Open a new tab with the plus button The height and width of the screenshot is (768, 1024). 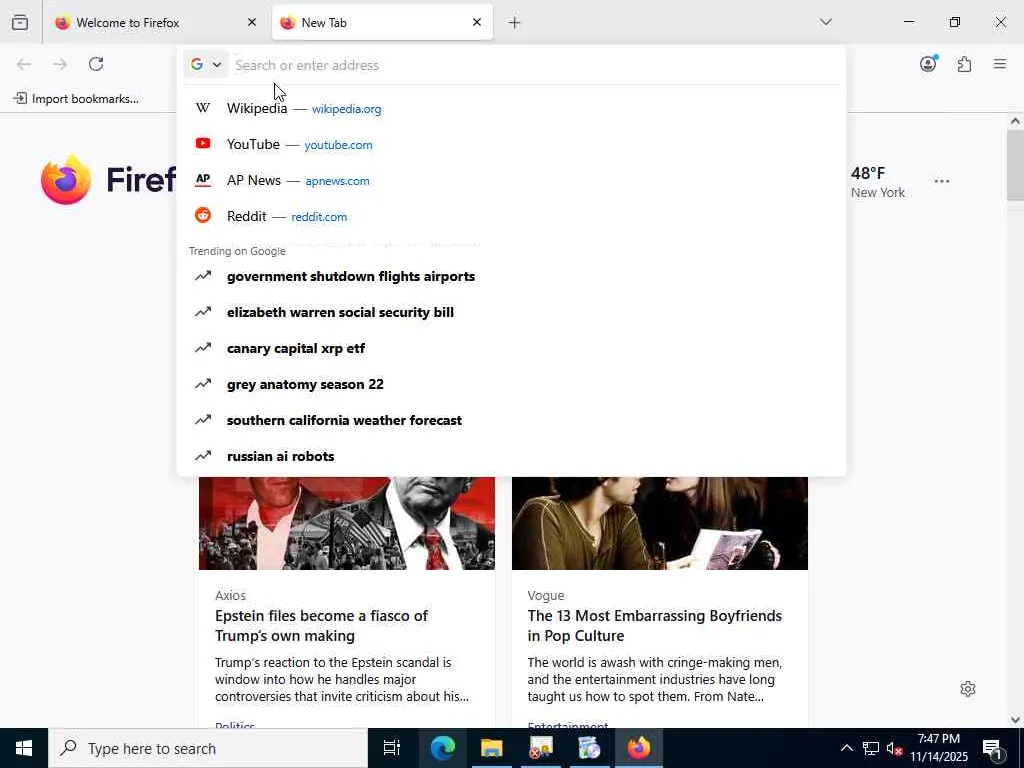coord(515,23)
